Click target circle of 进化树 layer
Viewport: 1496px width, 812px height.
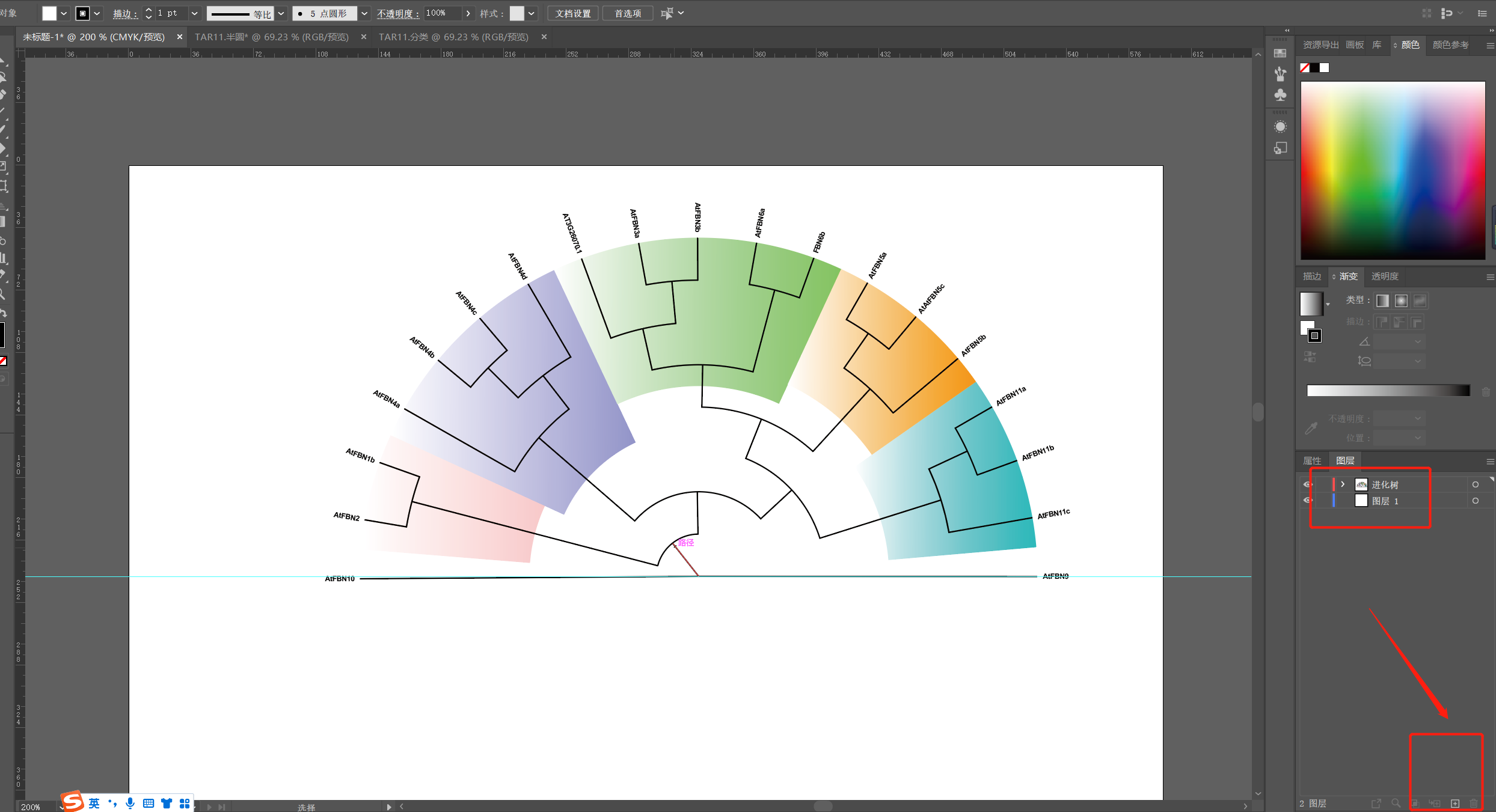pyautogui.click(x=1475, y=484)
